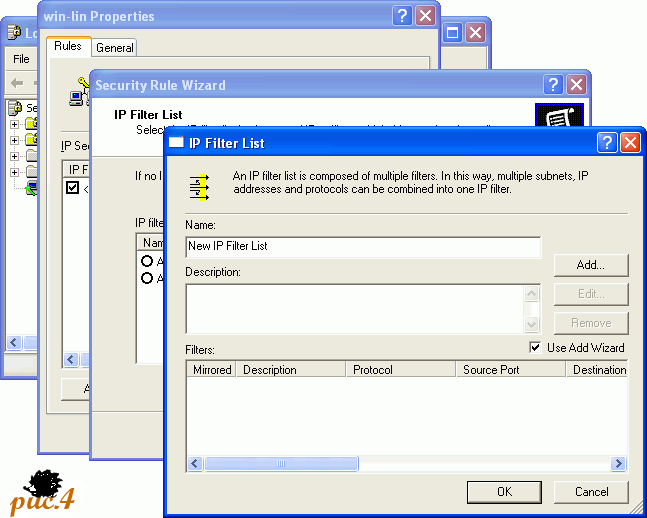Viewport: 647px width, 518px height.
Task: Click the Security Rule Wizard help button
Action: pos(553,85)
